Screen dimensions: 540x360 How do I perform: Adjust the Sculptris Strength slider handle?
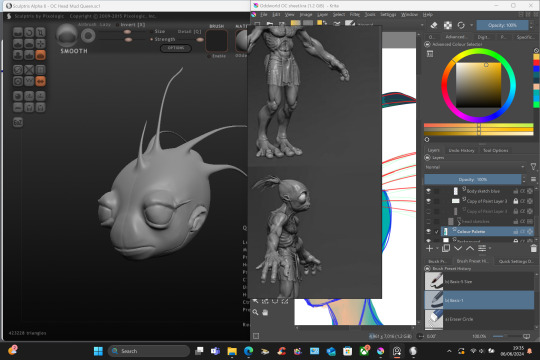[128, 40]
